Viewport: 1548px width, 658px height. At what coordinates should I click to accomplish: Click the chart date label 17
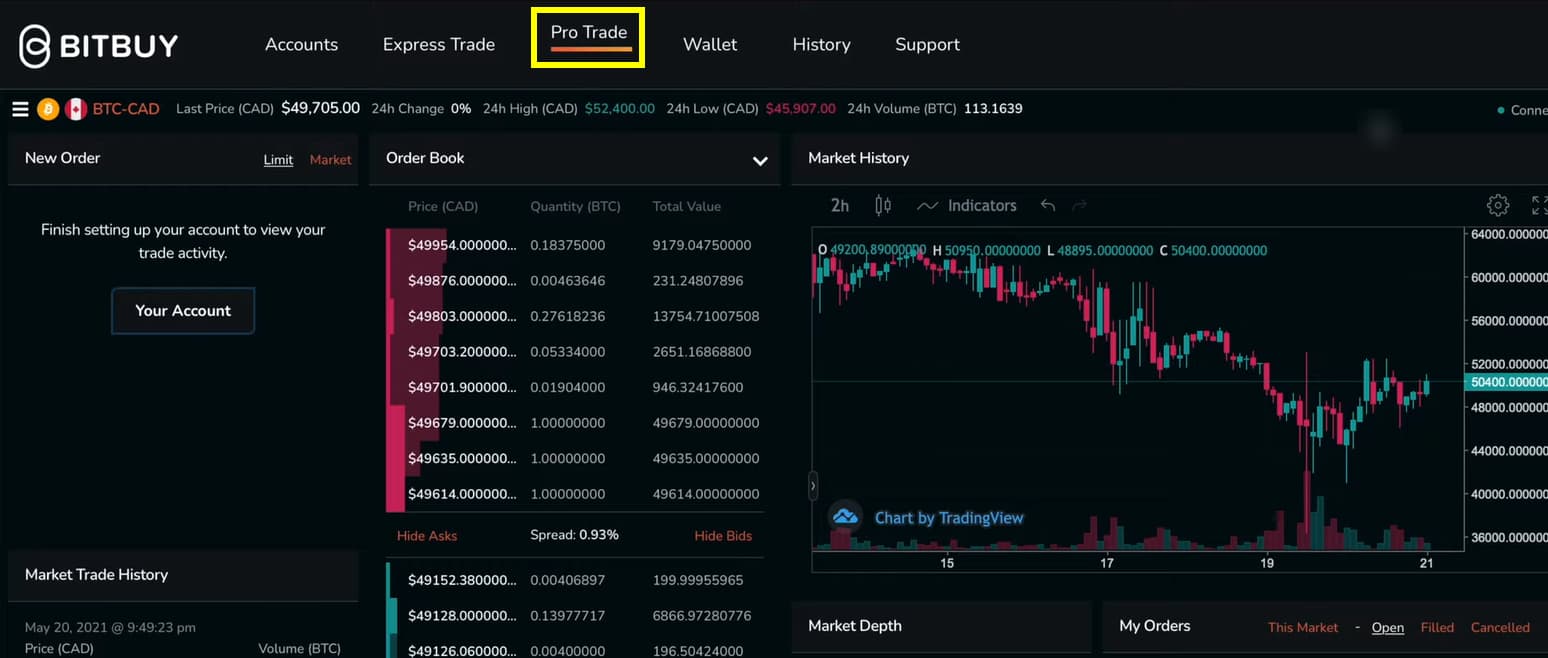[x=1107, y=563]
